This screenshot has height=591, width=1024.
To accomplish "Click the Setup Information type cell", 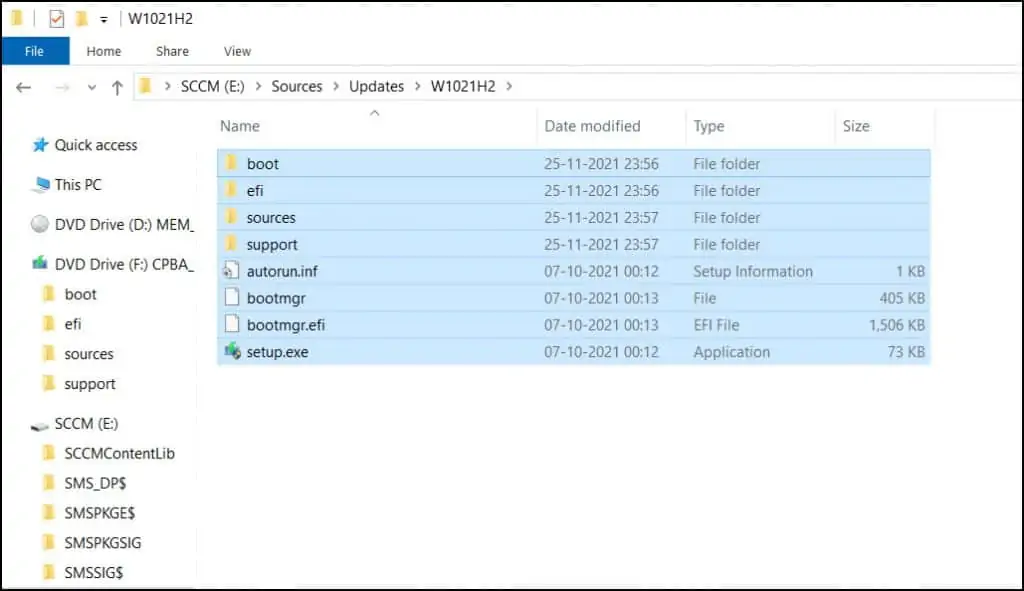I will 753,271.
